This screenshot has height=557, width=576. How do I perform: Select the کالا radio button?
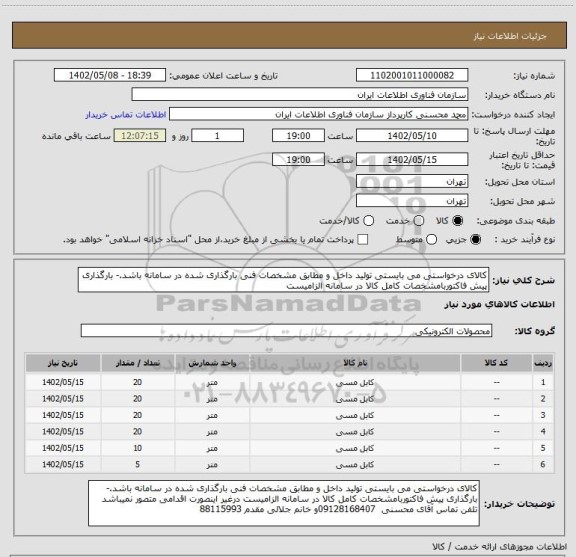click(458, 220)
